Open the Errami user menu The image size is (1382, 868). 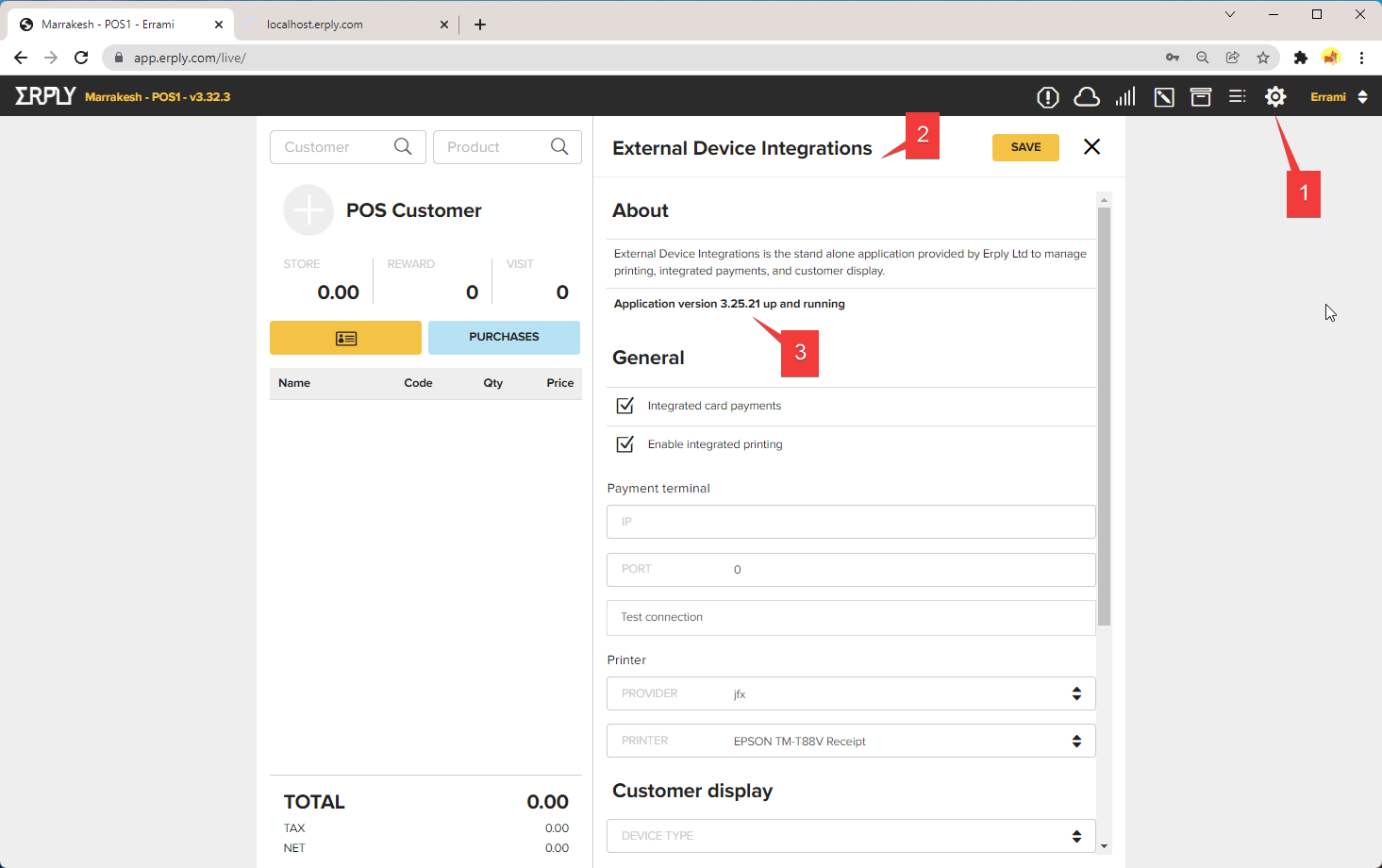[x=1338, y=97]
